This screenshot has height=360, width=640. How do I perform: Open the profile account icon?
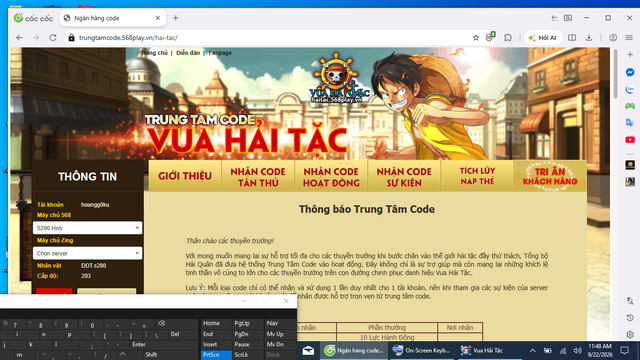pos(613,38)
